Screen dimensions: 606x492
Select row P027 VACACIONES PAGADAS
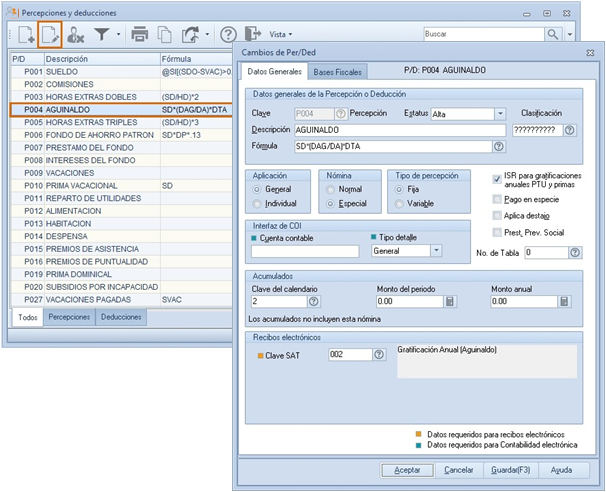coord(121,300)
